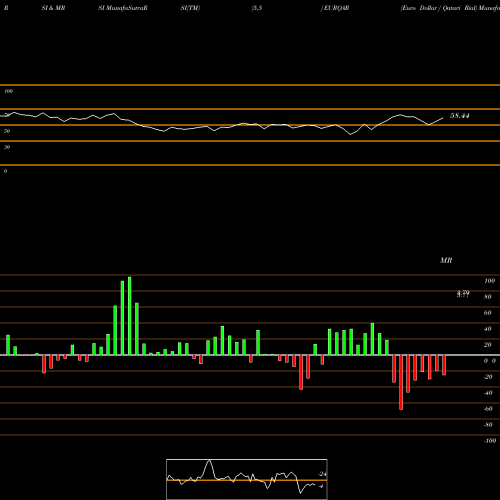Click the -80 label on MR axis
The height and width of the screenshot is (500, 500).
pyautogui.click(x=488, y=425)
